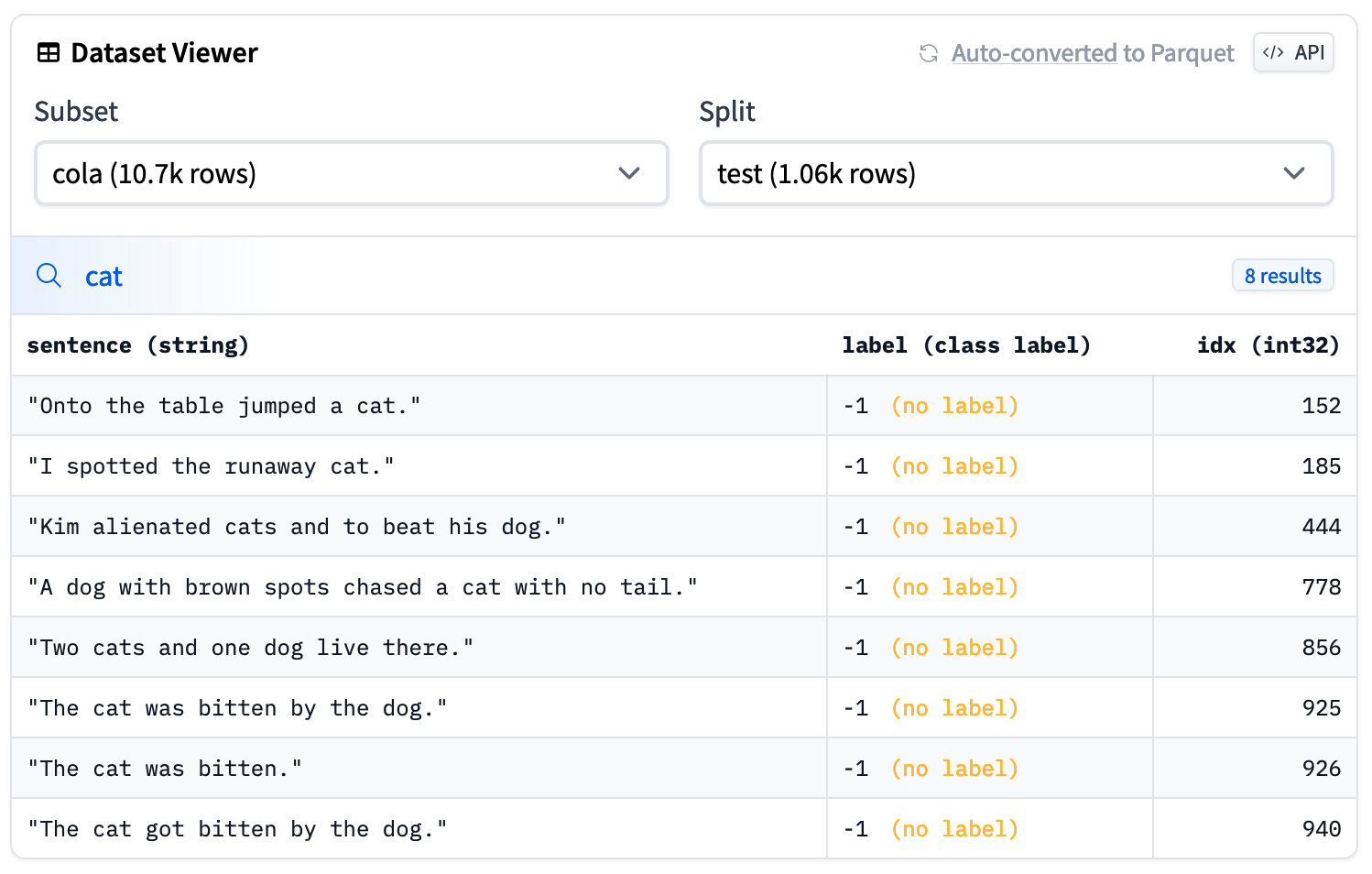Click the no label text on row 444
The height and width of the screenshot is (874, 1372).
954,526
